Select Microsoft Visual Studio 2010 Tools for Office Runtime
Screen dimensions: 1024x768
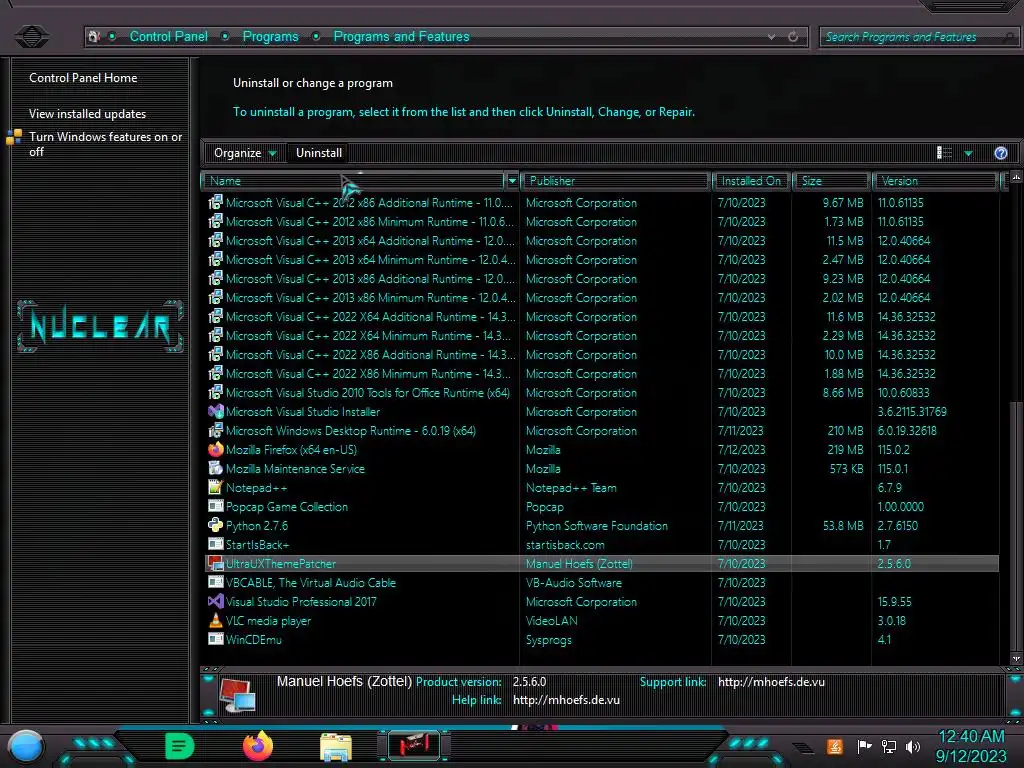tap(601, 392)
